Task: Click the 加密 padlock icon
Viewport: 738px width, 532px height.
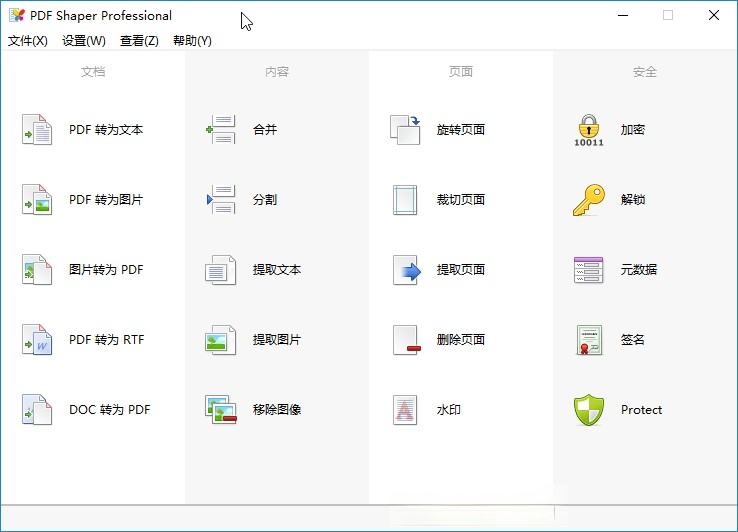Action: [x=588, y=130]
